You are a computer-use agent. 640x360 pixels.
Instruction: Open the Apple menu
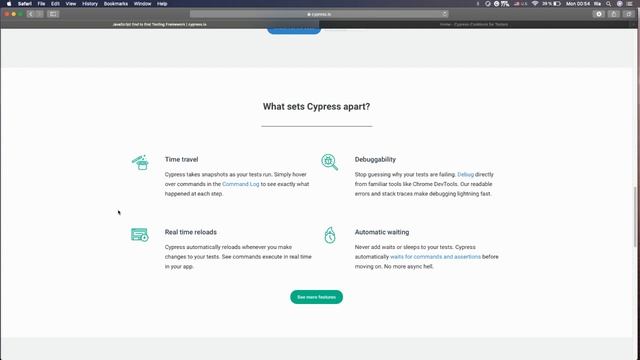9,4
